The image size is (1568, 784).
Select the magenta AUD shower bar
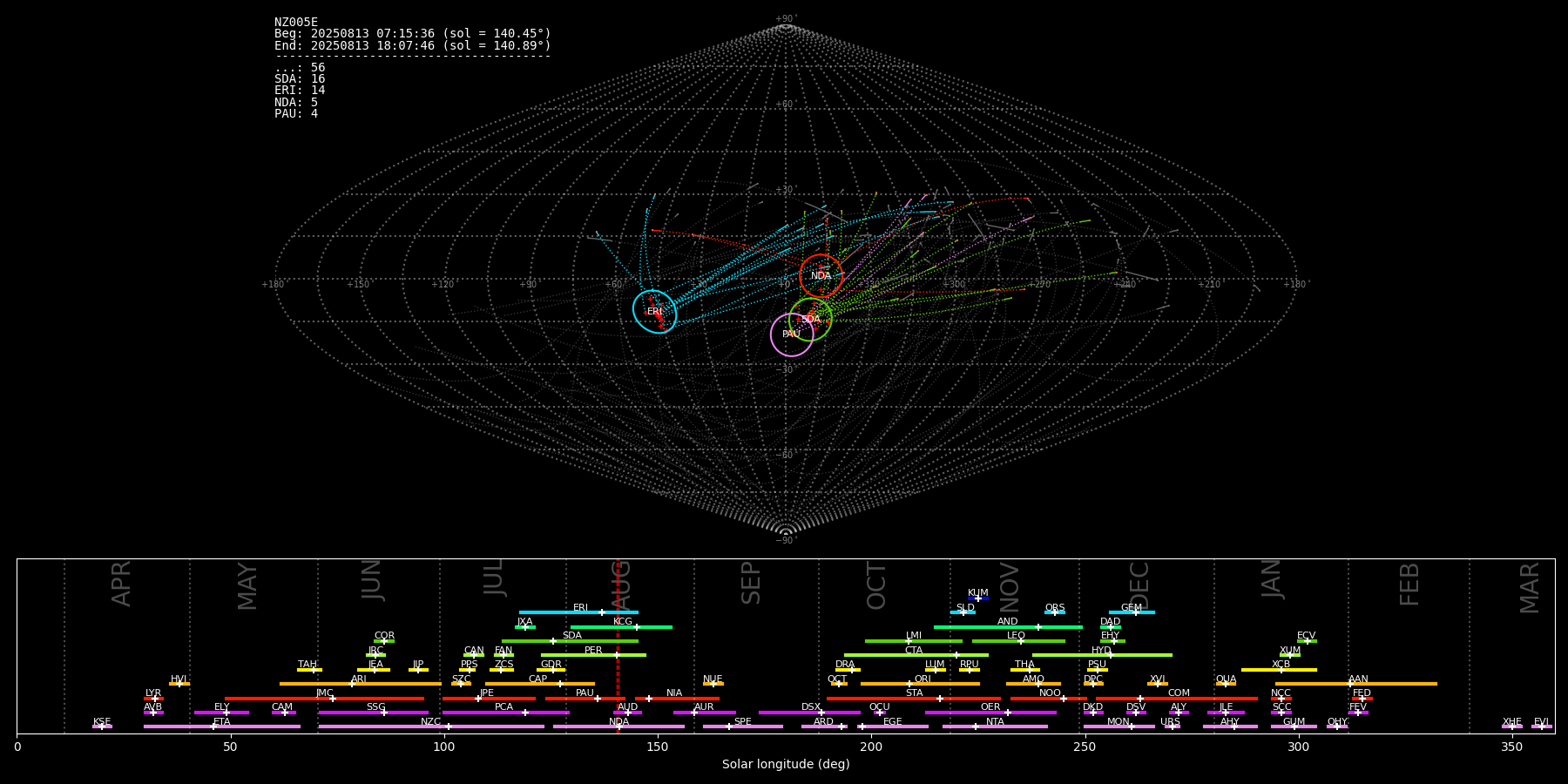[x=627, y=713]
